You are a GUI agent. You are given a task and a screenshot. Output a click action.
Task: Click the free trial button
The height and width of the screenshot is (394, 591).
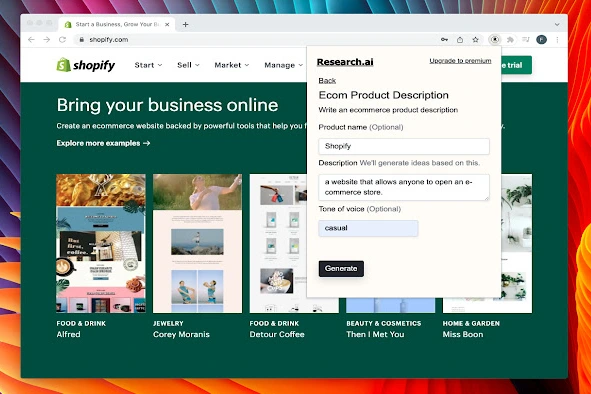click(x=516, y=65)
